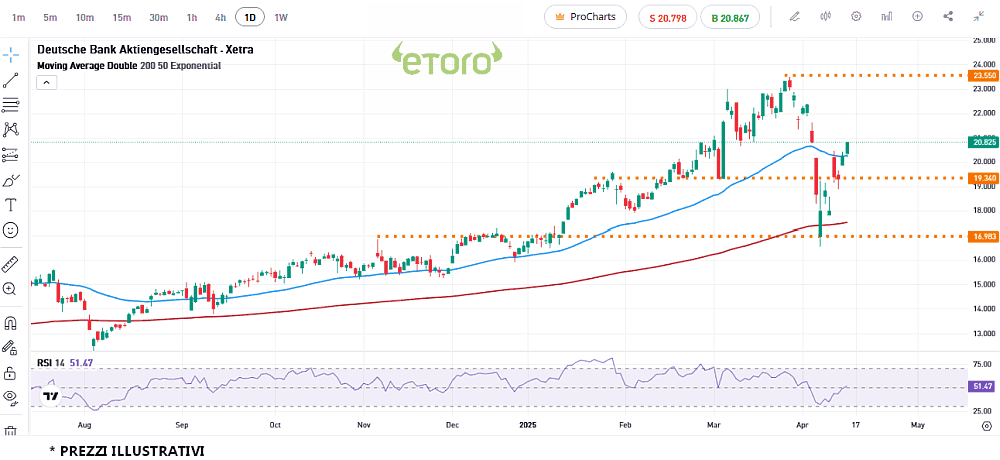This screenshot has height=460, width=1000.
Task: Select the ruler measure tool
Action: tap(10, 263)
